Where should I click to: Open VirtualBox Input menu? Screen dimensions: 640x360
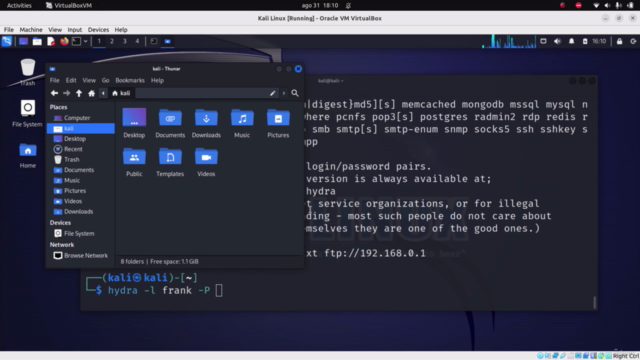click(75, 30)
